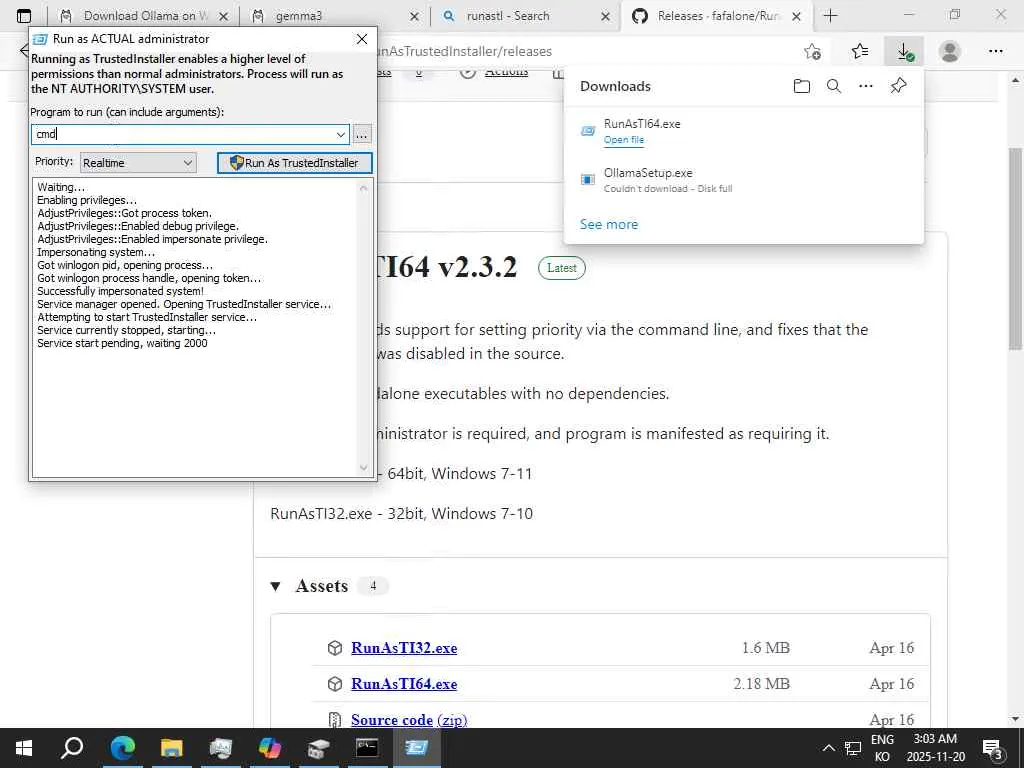Viewport: 1024px width, 768px height.
Task: Open the Windows Start menu
Action: click(x=24, y=748)
